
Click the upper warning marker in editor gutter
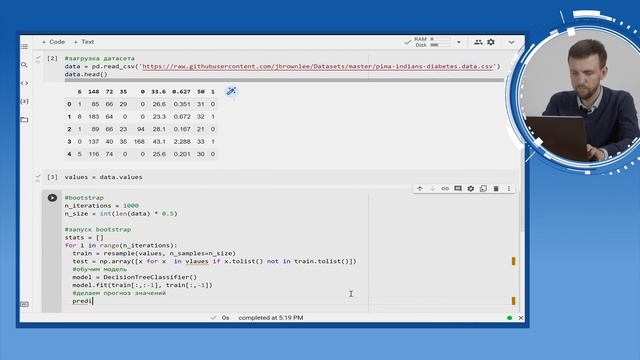(513, 261)
